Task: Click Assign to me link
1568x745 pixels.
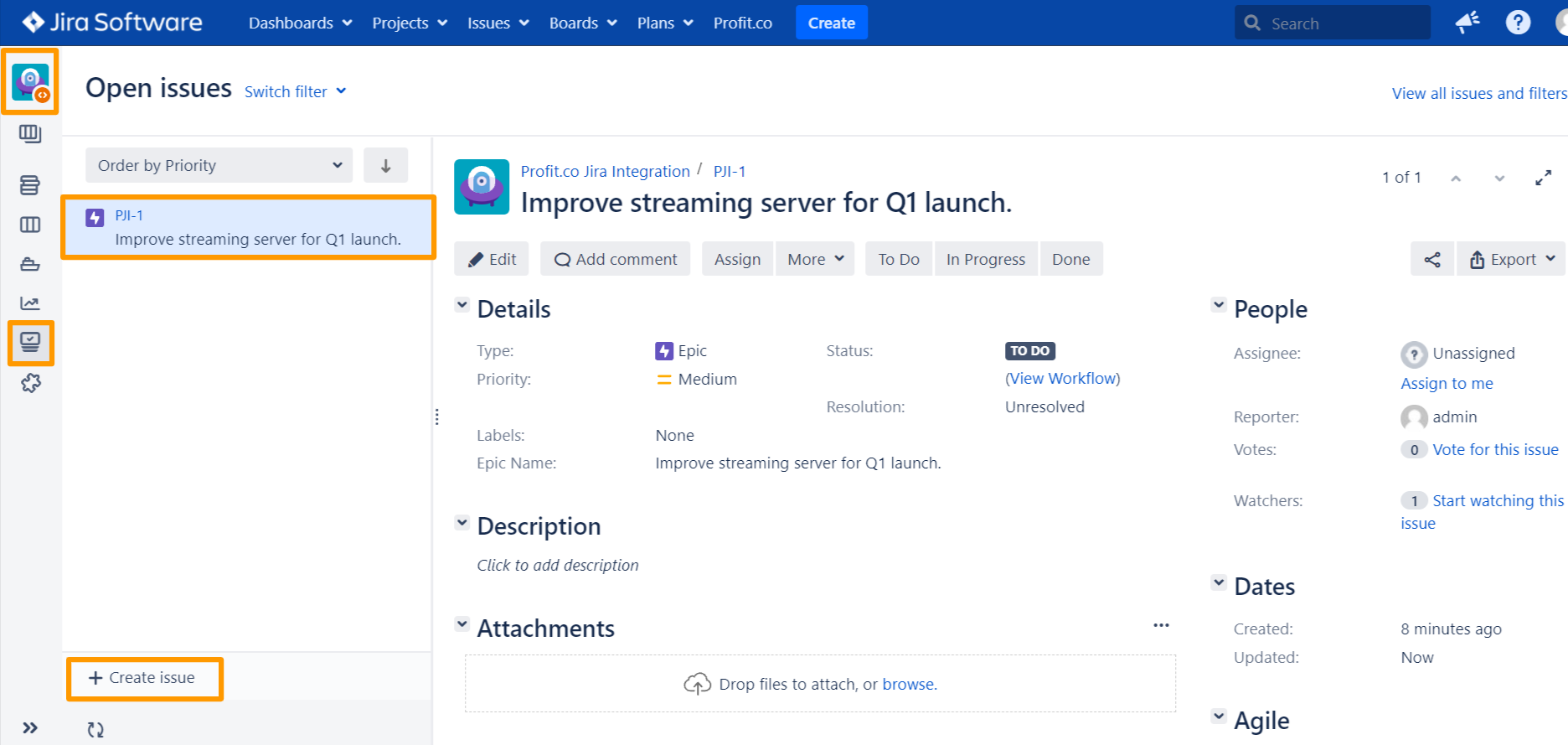Action: click(1447, 383)
